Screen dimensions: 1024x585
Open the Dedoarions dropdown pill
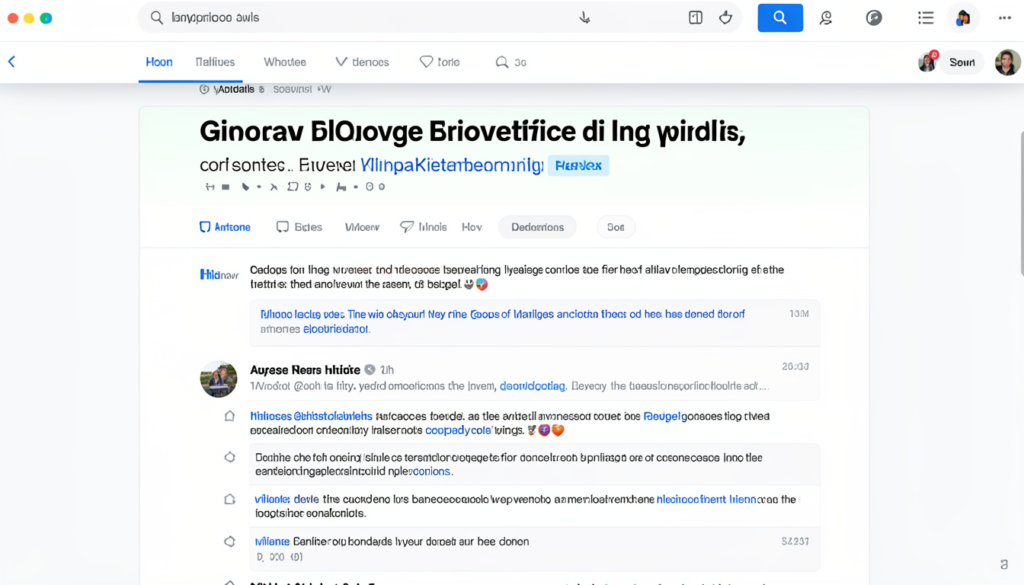tap(537, 227)
